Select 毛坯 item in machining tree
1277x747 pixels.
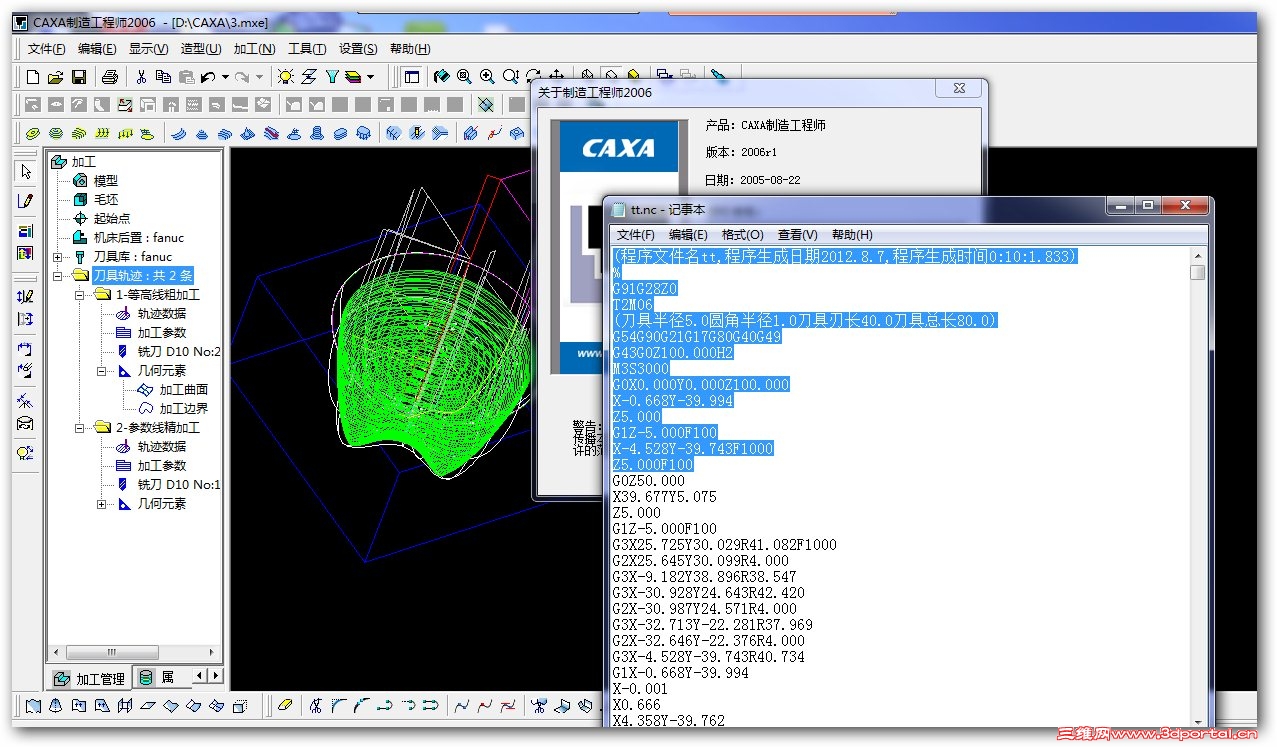[105, 200]
